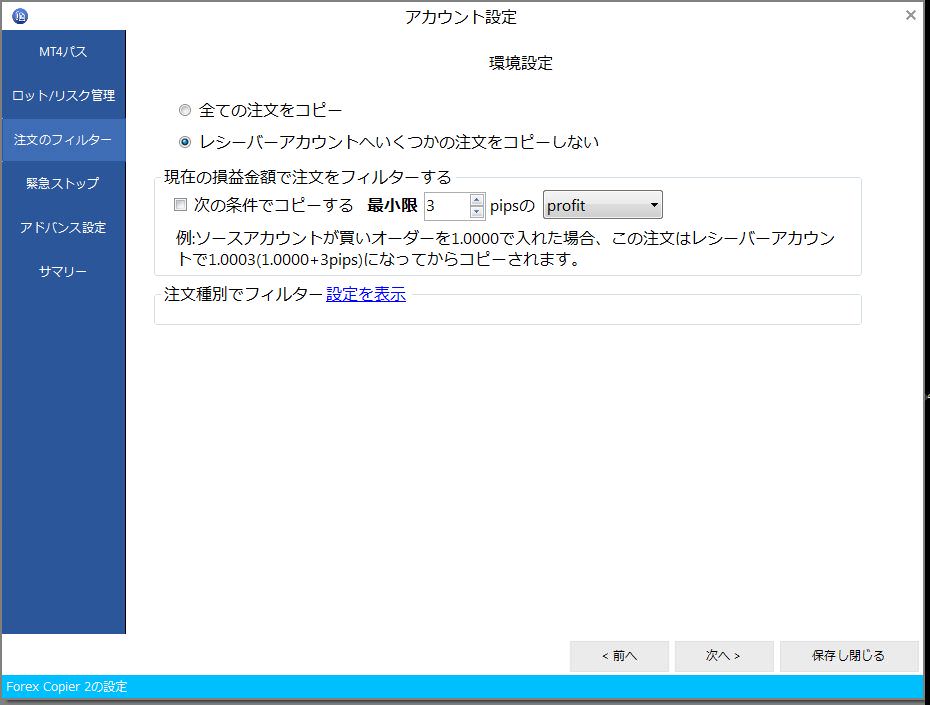Choose レシーバーアカウントへいくつかの注文をコピーしない option
Viewport: 930px width, 705px height.
(x=184, y=142)
